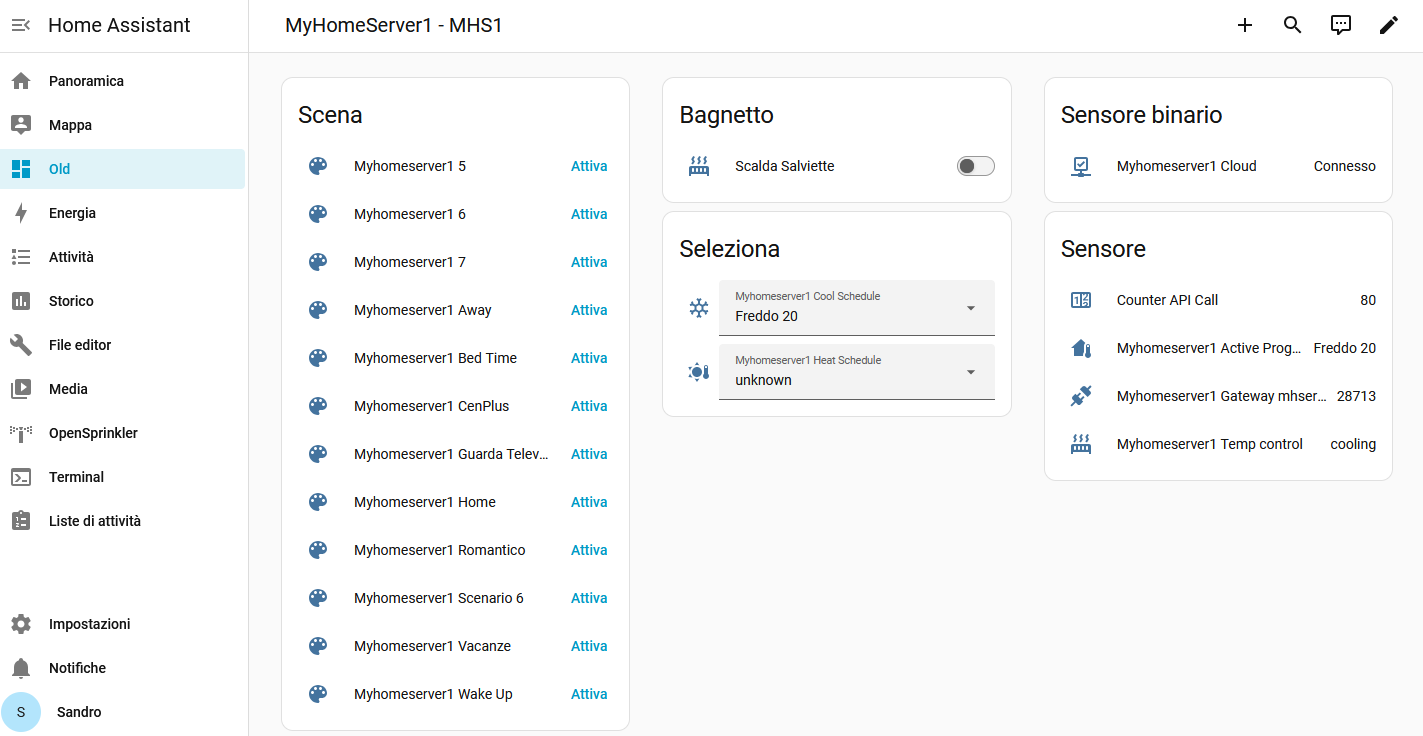Activate the Myhomeserver1 Home scene
The image size is (1423, 736).
[x=589, y=502]
